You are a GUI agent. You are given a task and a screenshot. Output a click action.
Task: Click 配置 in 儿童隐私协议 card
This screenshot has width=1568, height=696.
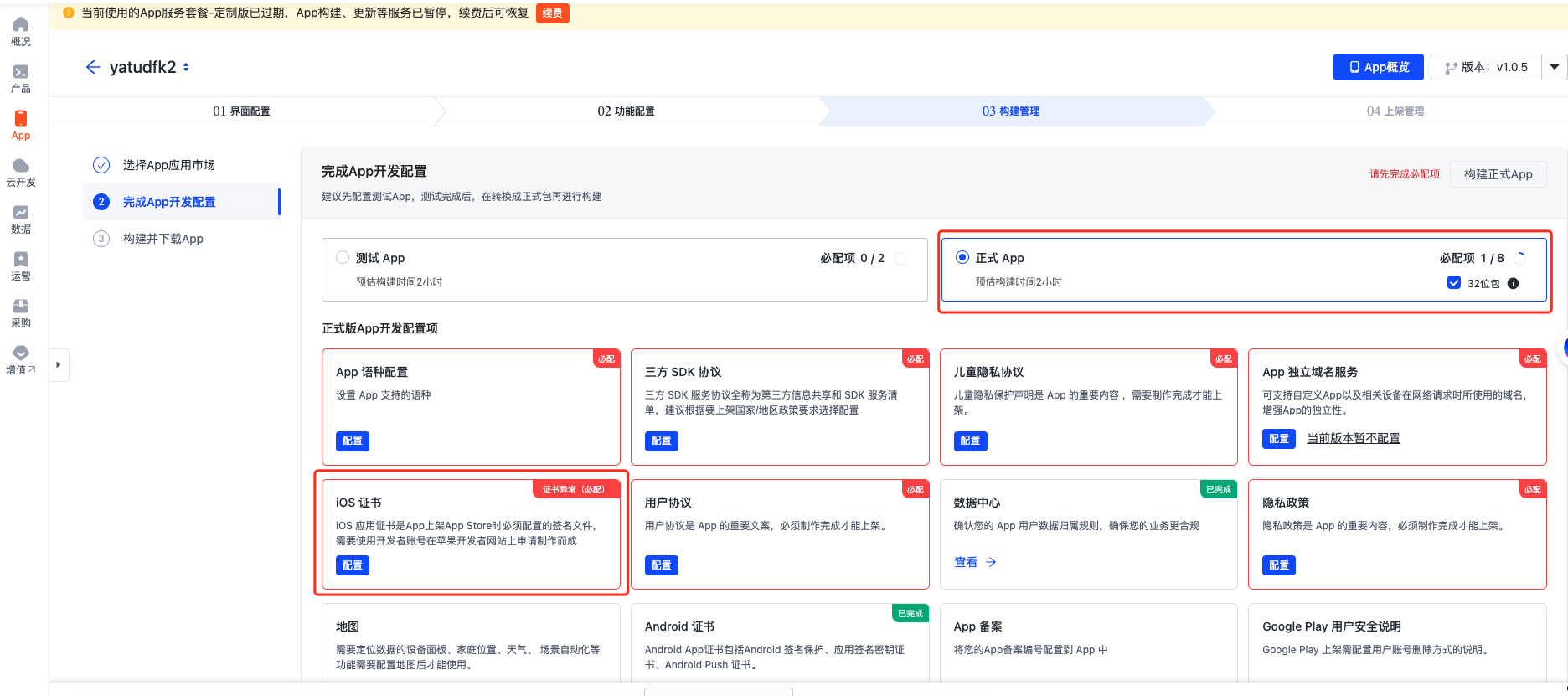click(970, 441)
